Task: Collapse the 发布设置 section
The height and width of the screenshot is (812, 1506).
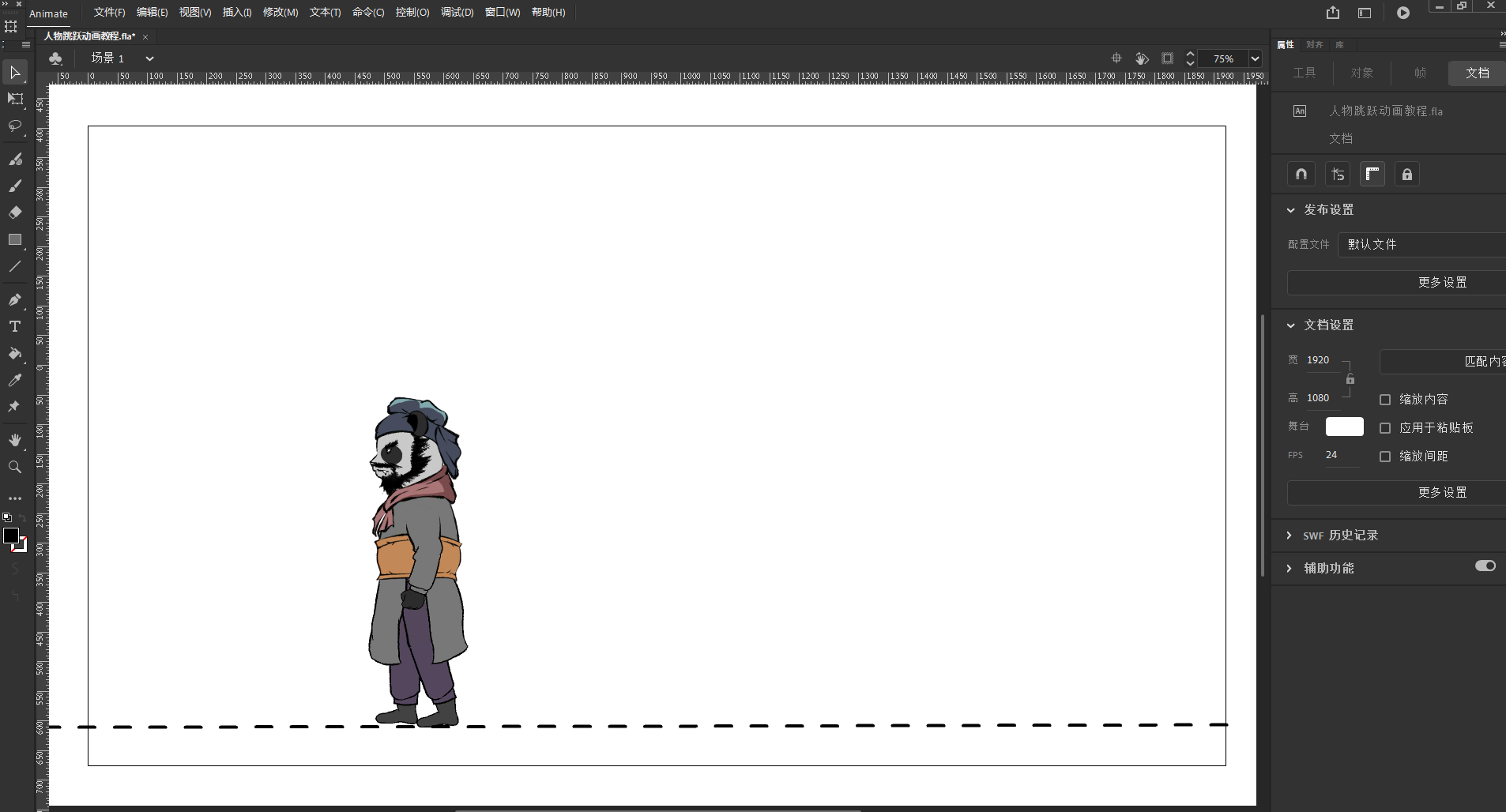Action: [x=1290, y=210]
